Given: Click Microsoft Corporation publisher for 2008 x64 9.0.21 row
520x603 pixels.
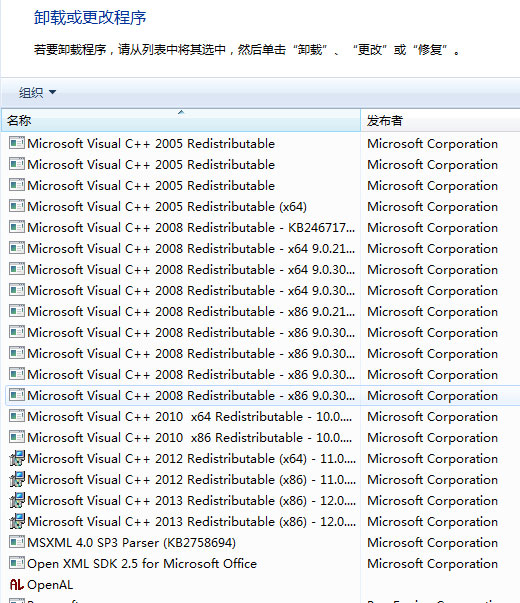Looking at the screenshot, I should coord(432,248).
